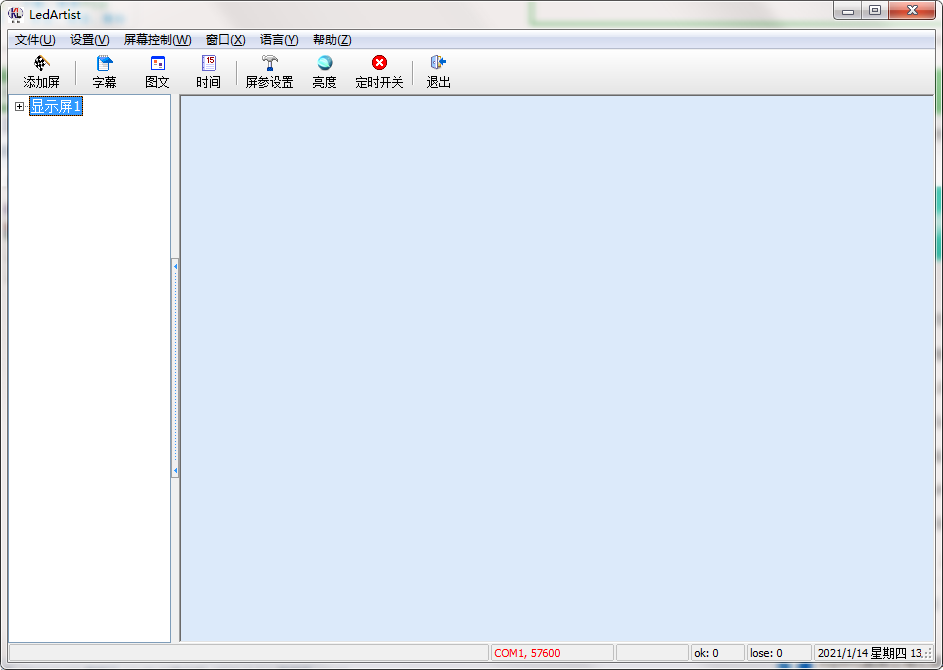The image size is (943, 670).
Task: Click the upper splitter collapse arrow
Action: 176,266
